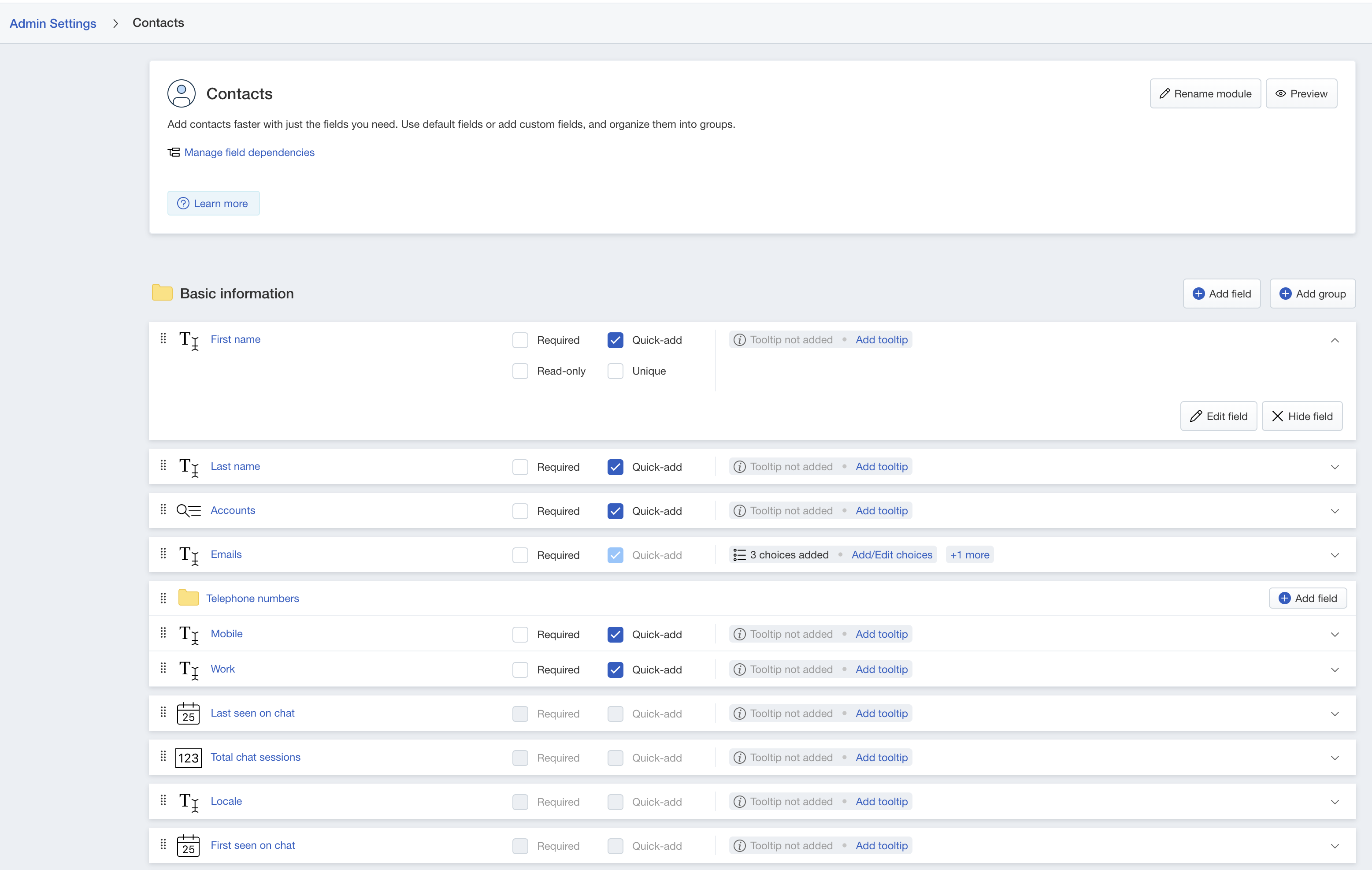Click the lookup icon beside Accounts
Image resolution: width=1372 pixels, height=870 pixels.
pos(189,510)
